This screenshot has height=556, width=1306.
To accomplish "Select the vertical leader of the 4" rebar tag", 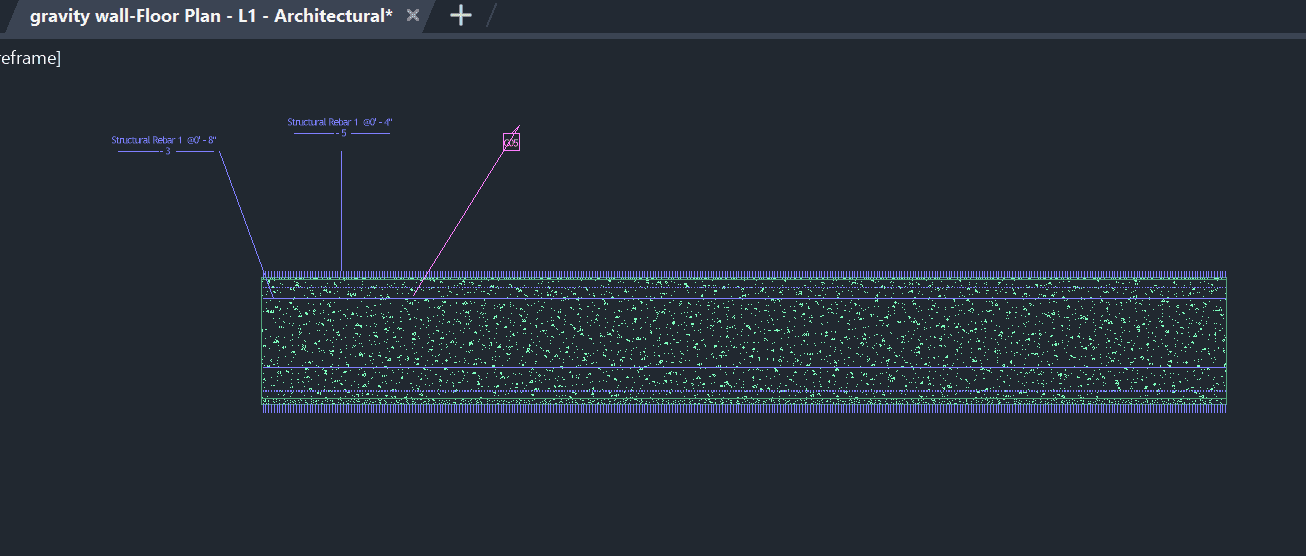I will click(x=342, y=210).
